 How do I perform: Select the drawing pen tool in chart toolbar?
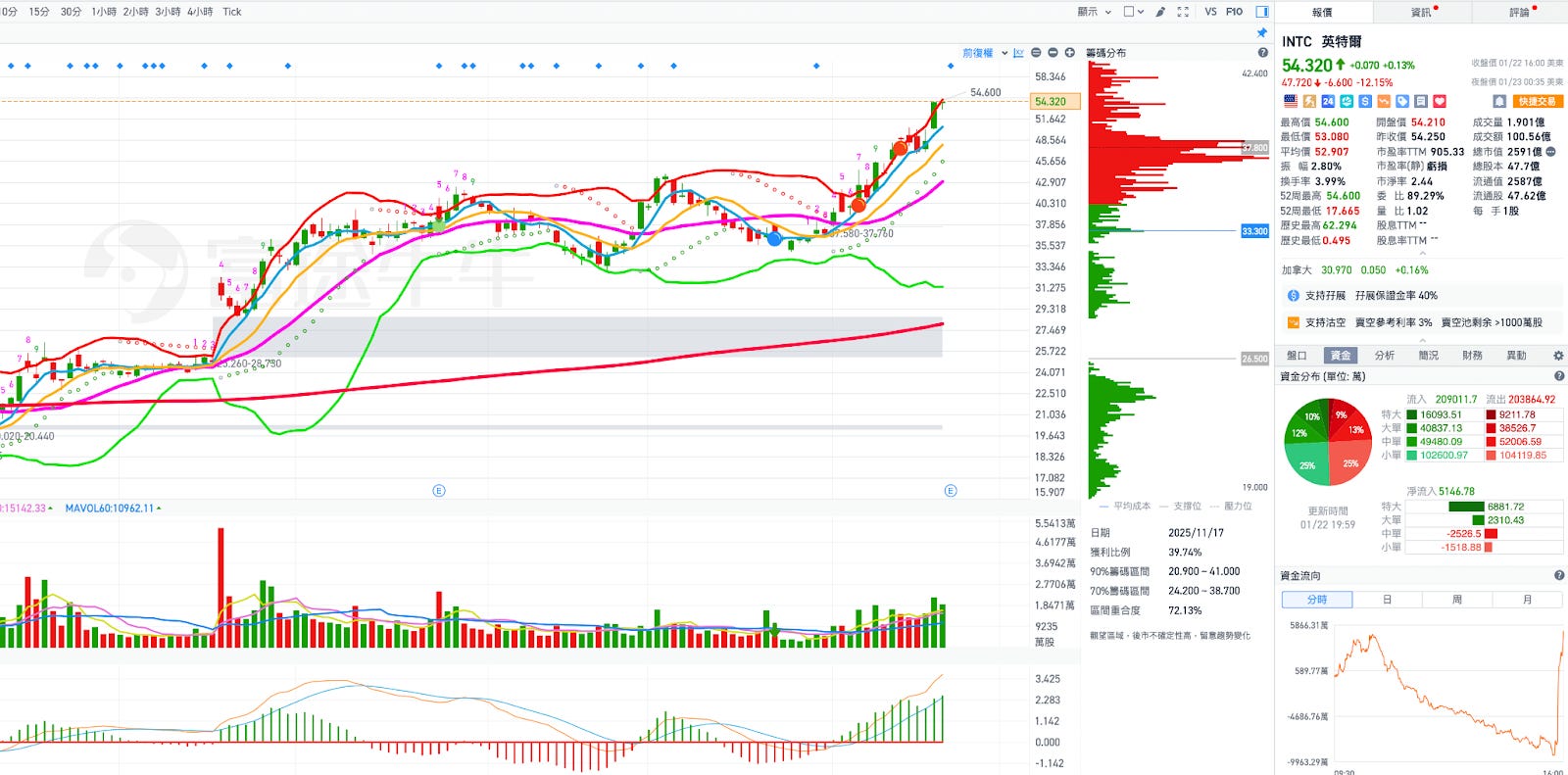[1160, 12]
